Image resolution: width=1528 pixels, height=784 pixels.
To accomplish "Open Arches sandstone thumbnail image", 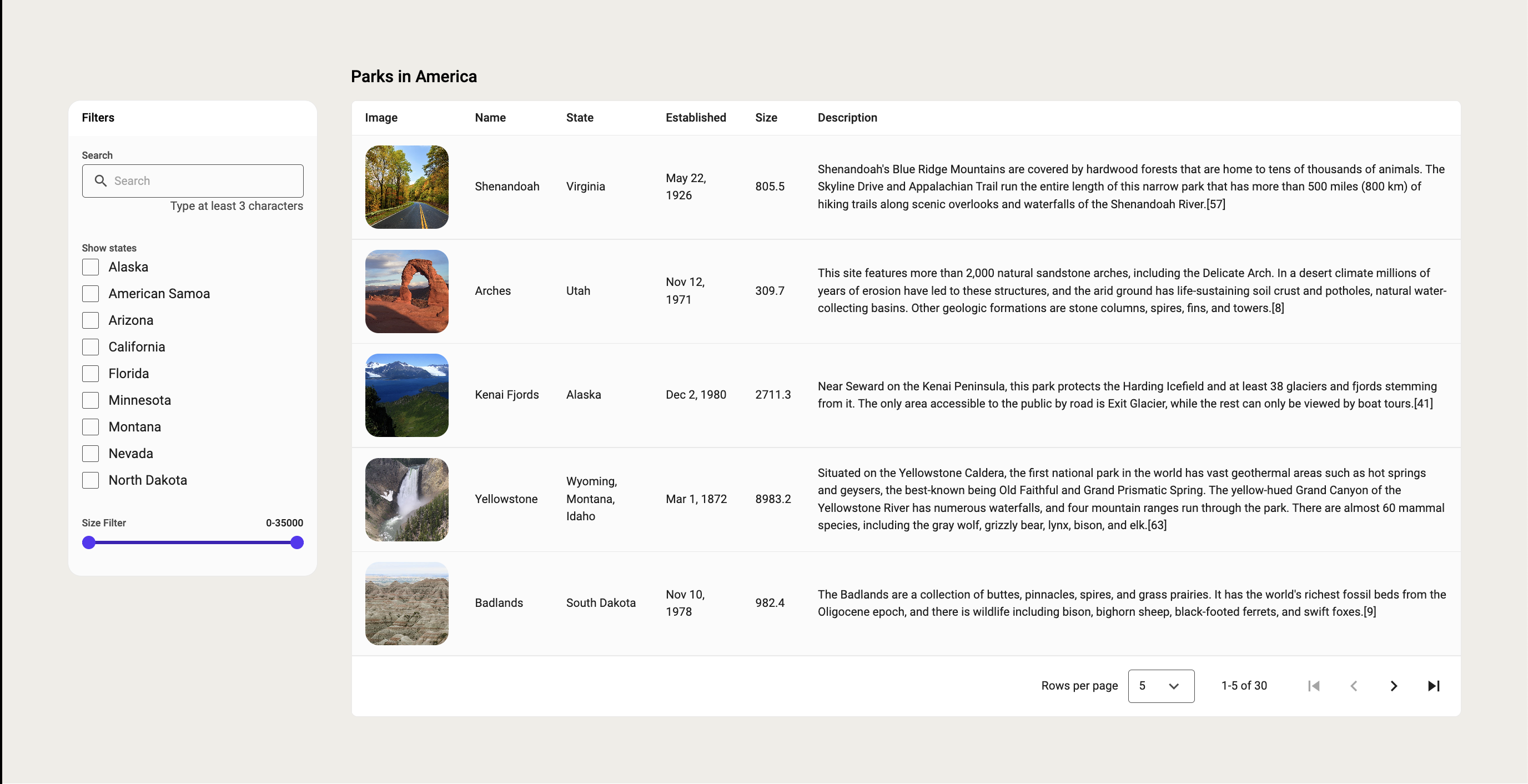I will tap(406, 291).
